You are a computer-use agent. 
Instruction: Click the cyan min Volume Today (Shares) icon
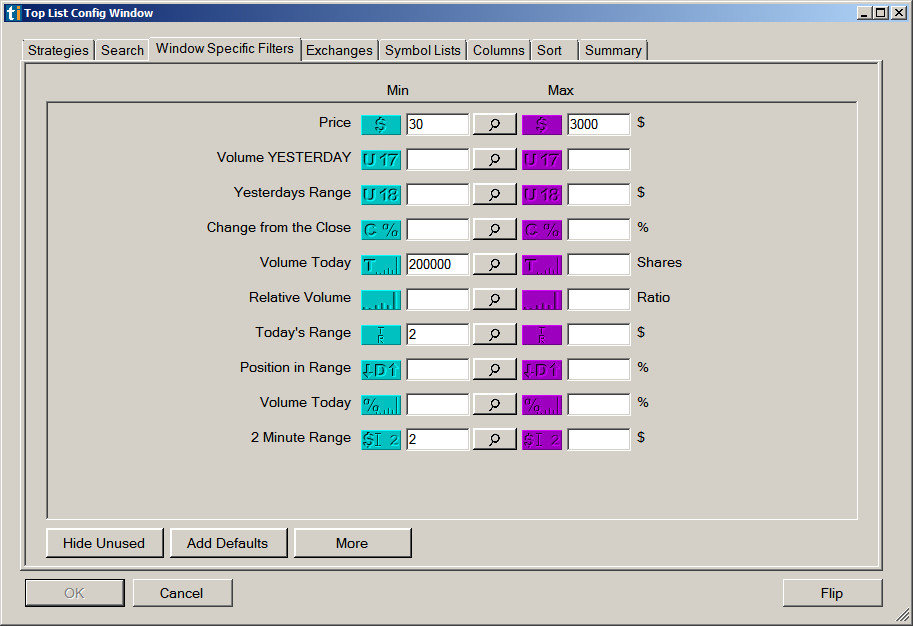click(x=381, y=264)
